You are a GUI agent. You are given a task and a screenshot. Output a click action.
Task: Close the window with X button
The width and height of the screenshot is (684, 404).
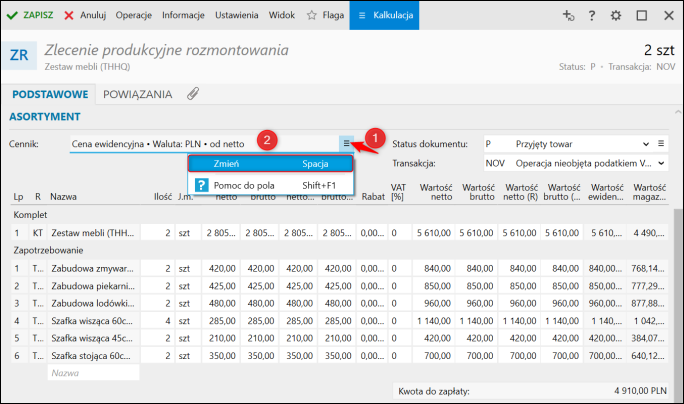click(669, 16)
